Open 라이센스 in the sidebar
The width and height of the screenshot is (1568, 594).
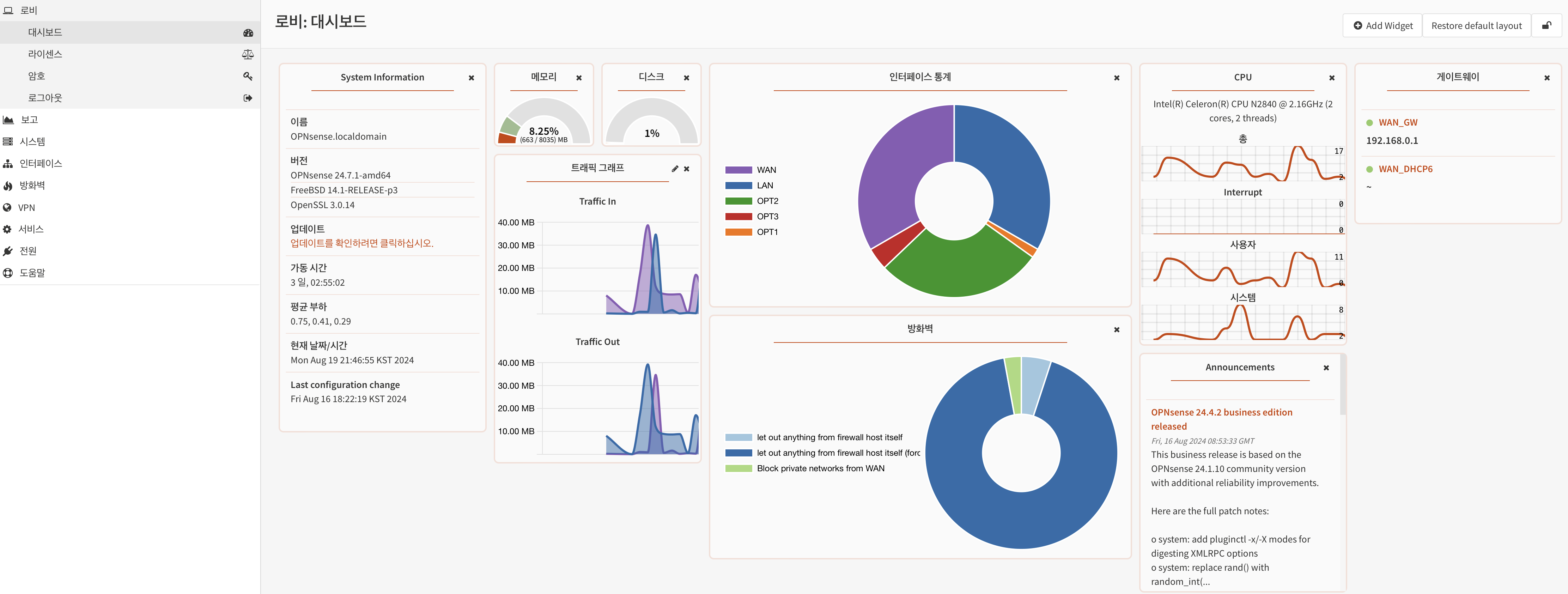[x=45, y=54]
